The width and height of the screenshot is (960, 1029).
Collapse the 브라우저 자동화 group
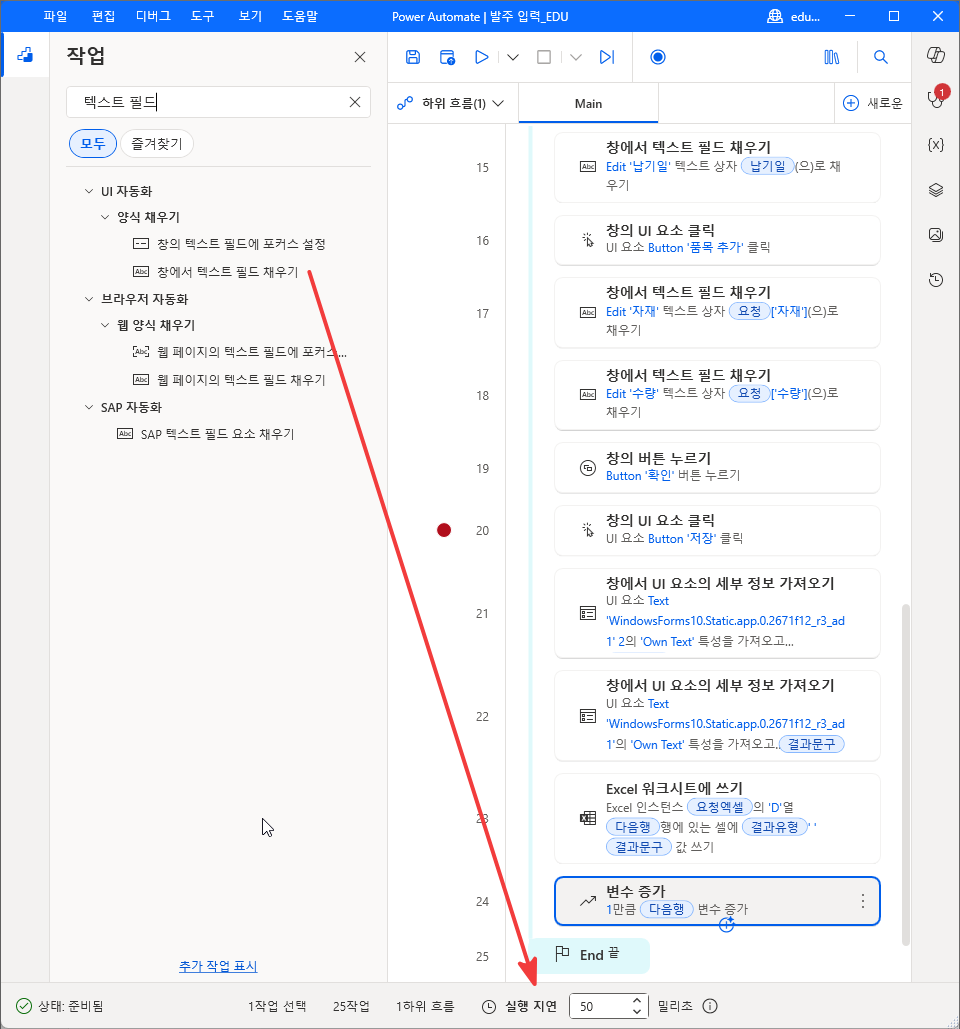click(89, 299)
